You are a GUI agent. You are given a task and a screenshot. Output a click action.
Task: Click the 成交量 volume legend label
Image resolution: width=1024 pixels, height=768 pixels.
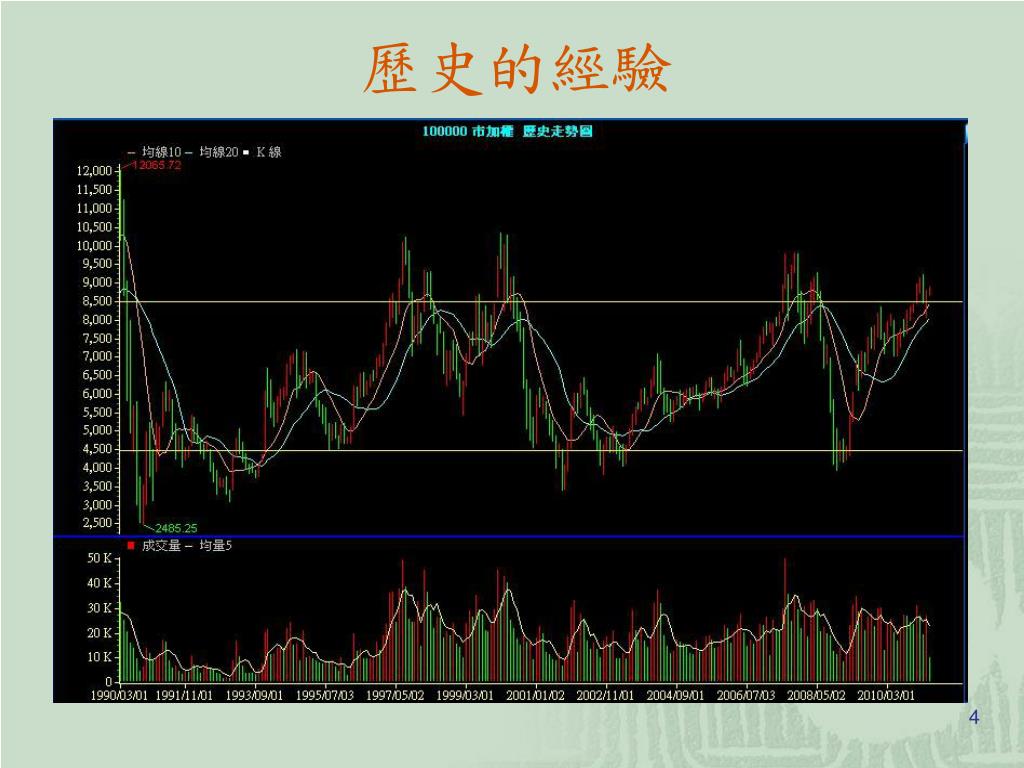click(161, 545)
